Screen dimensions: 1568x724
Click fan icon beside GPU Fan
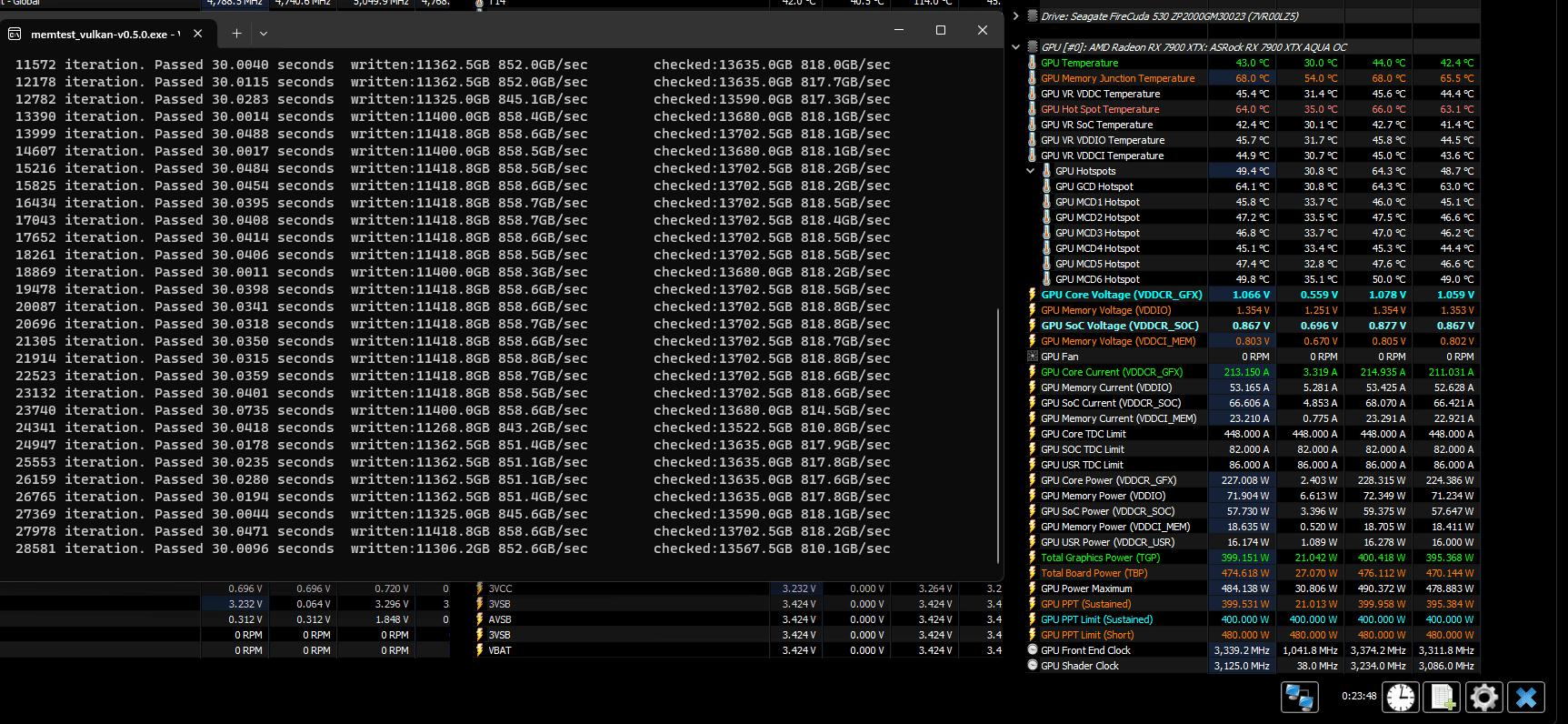(1032, 357)
